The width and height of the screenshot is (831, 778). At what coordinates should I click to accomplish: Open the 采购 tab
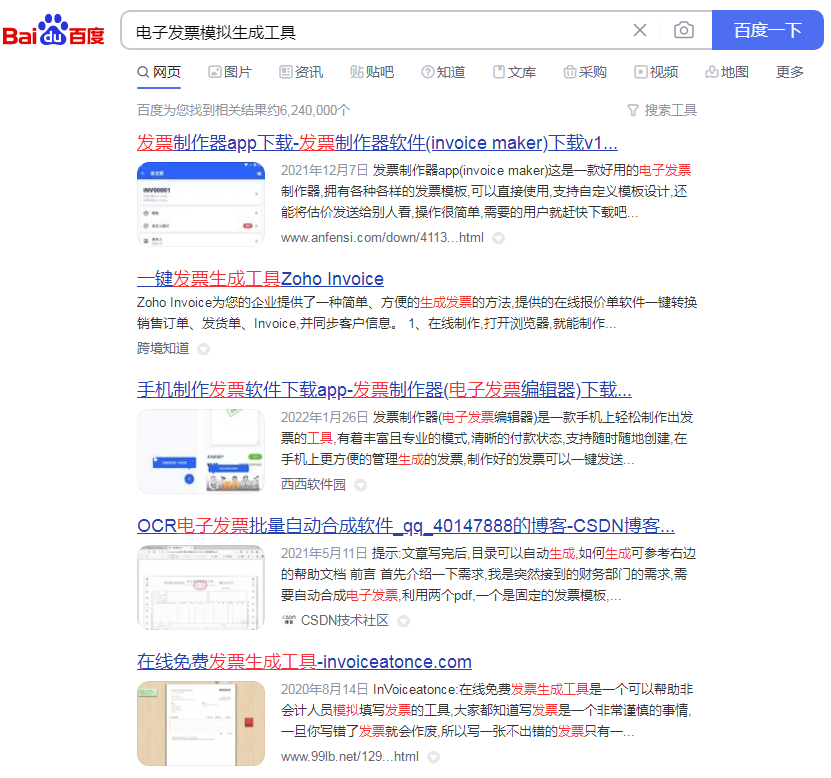tap(585, 72)
